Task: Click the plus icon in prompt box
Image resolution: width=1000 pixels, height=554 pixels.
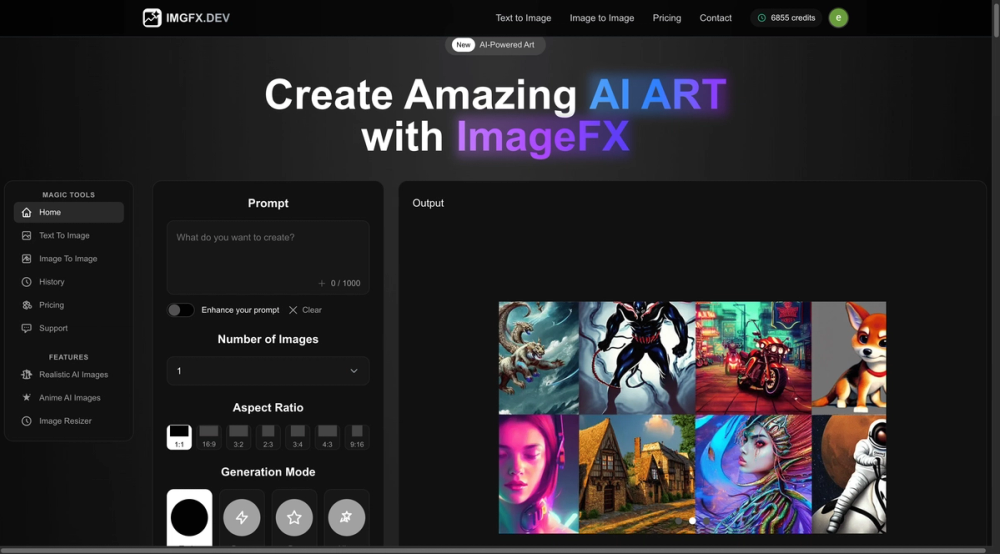Action: click(x=321, y=283)
